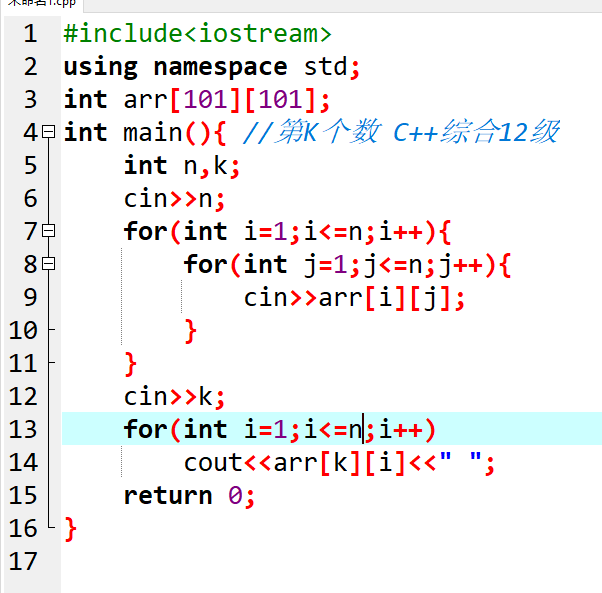Click line number 1 in the gutter
Image resolution: width=602 pixels, height=593 pixels.
click(30, 34)
